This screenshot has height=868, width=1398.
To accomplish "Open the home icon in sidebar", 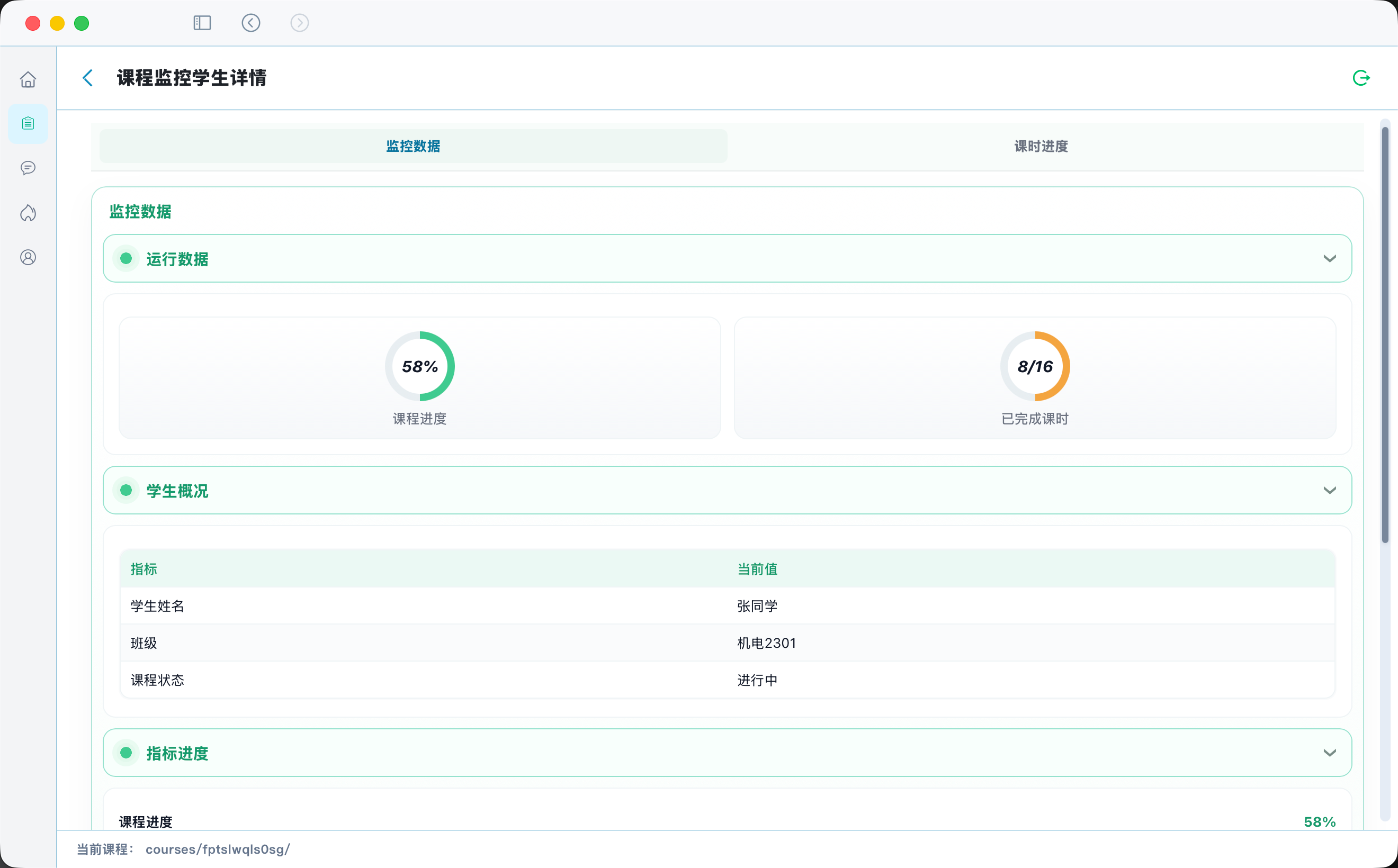I will click(x=28, y=79).
